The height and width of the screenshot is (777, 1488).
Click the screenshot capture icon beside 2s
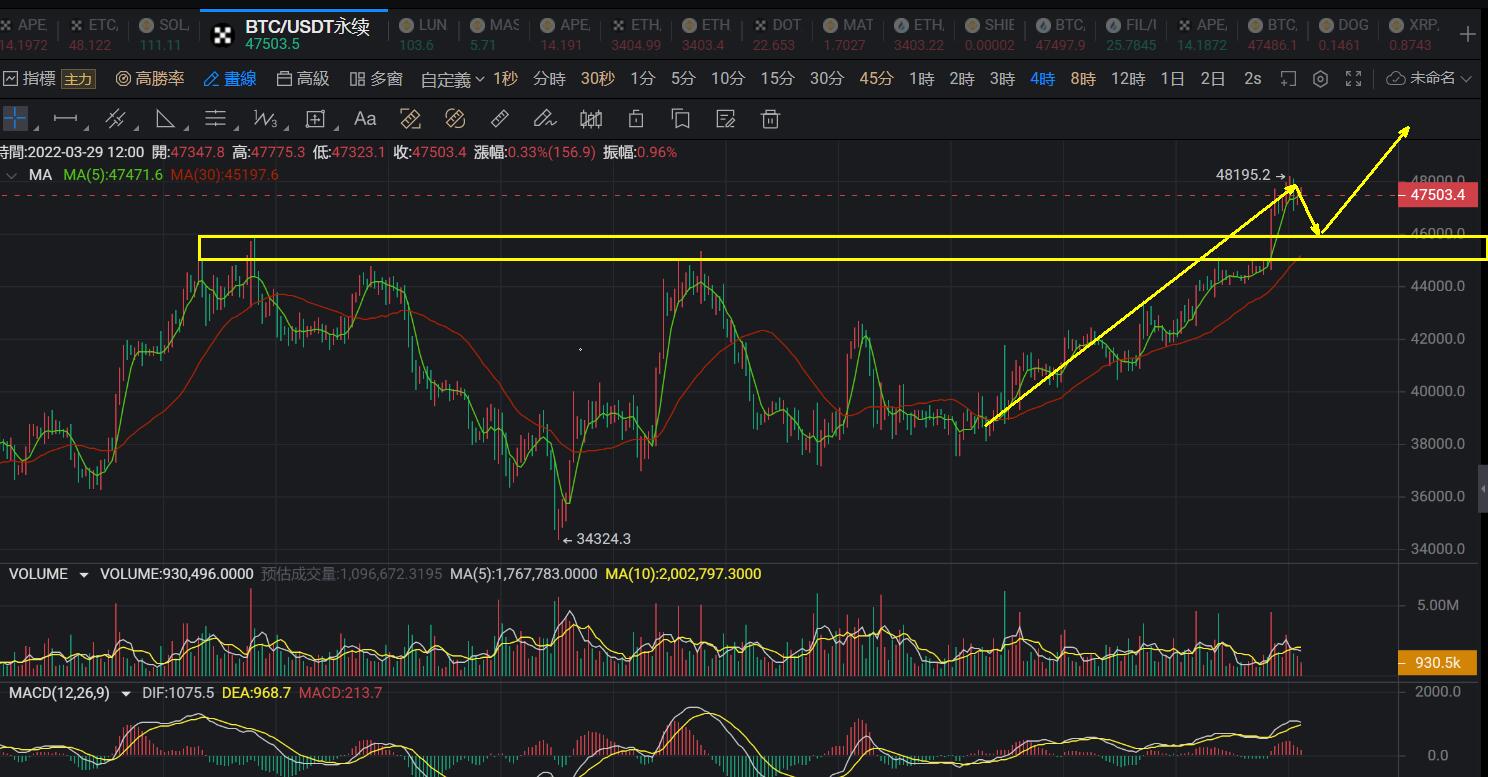(1288, 79)
